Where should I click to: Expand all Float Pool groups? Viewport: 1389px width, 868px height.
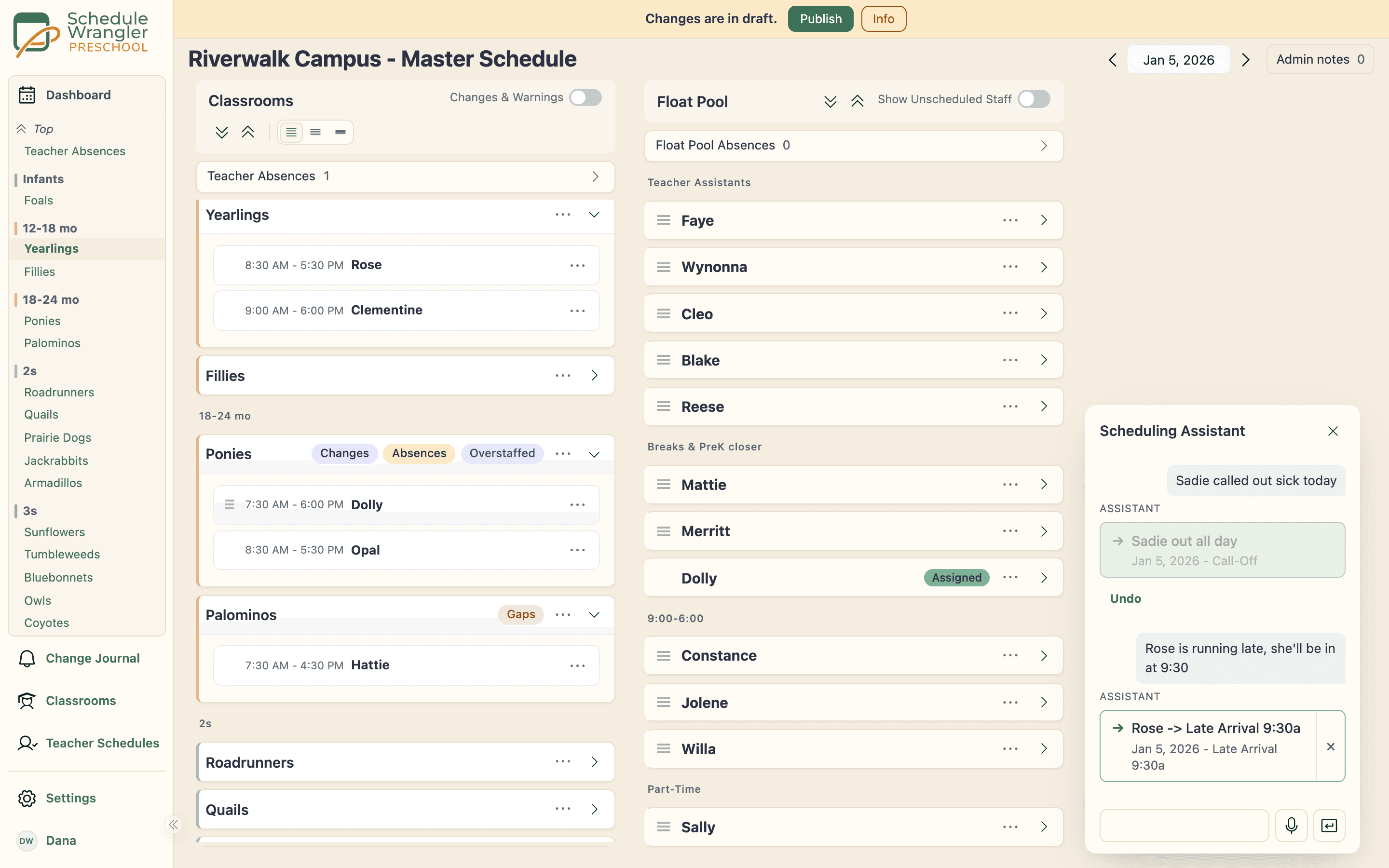click(830, 102)
